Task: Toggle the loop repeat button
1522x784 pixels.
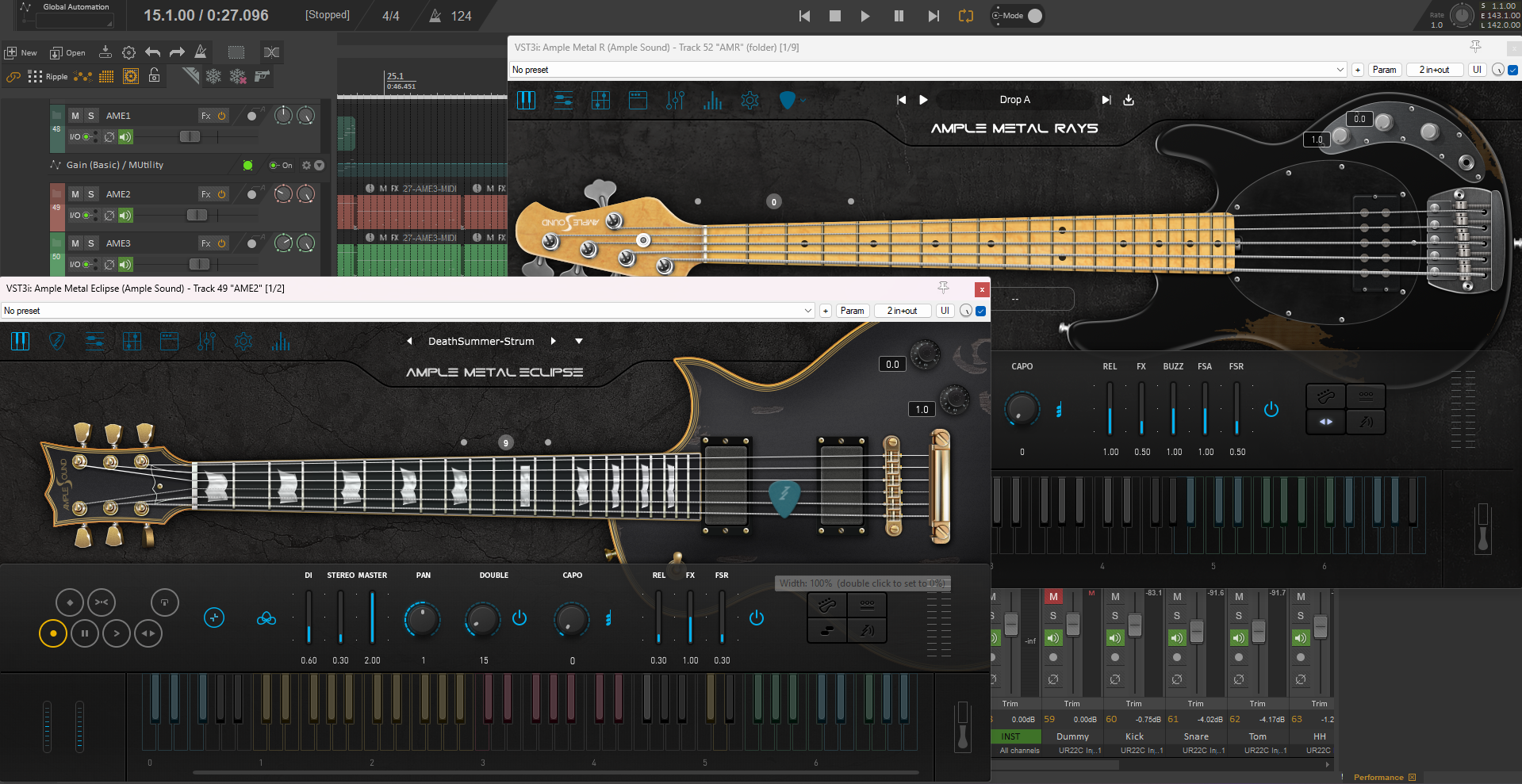Action: click(x=965, y=16)
